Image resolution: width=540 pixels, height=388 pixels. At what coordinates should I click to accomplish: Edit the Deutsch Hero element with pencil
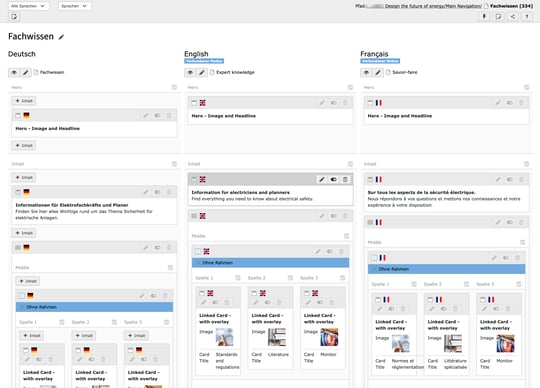(146, 115)
